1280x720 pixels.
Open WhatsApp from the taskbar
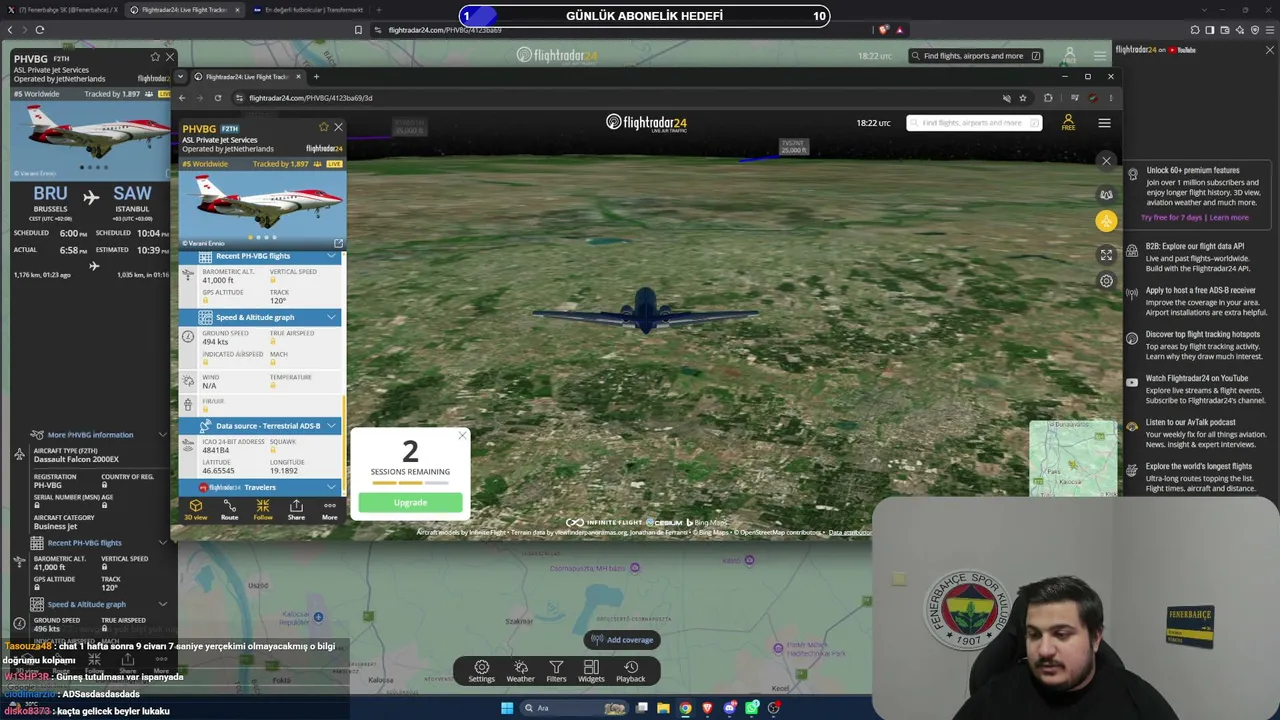coord(752,708)
